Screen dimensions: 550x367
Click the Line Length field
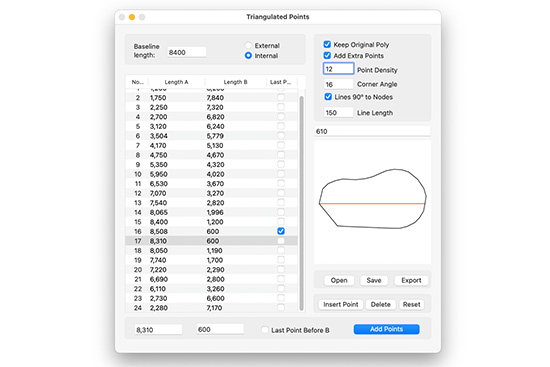338,113
